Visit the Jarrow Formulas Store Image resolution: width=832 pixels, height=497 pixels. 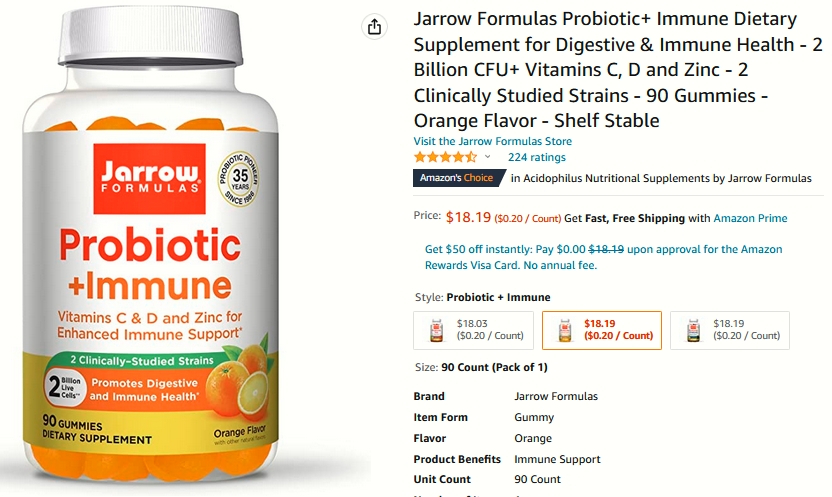pyautogui.click(x=492, y=141)
